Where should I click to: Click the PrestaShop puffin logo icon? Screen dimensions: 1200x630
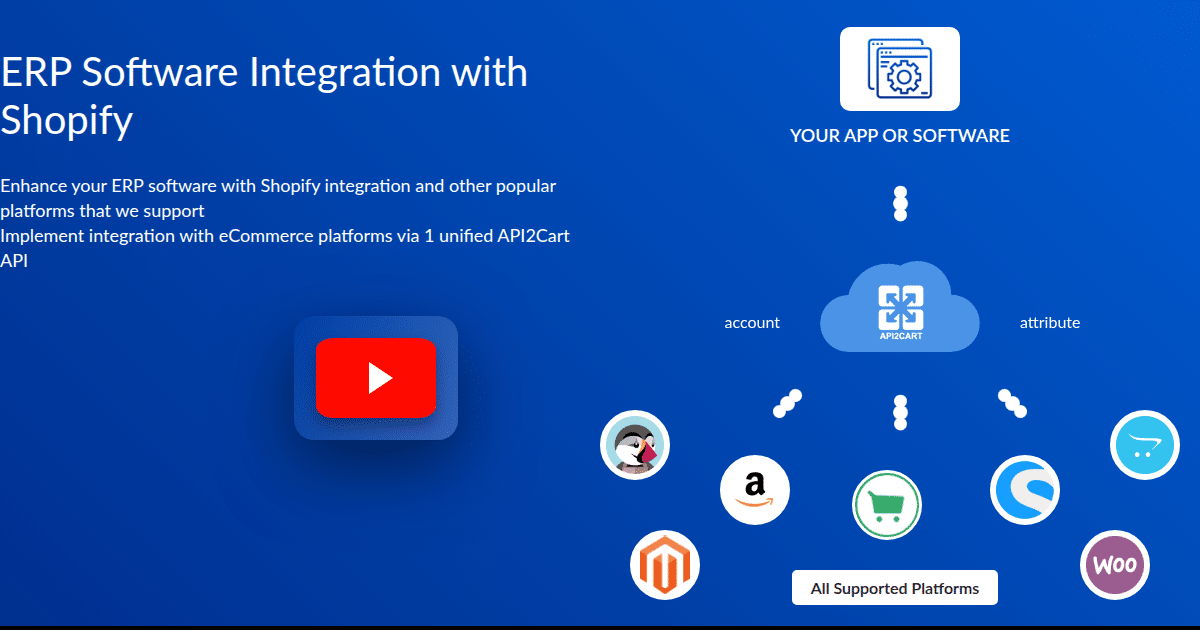[635, 445]
